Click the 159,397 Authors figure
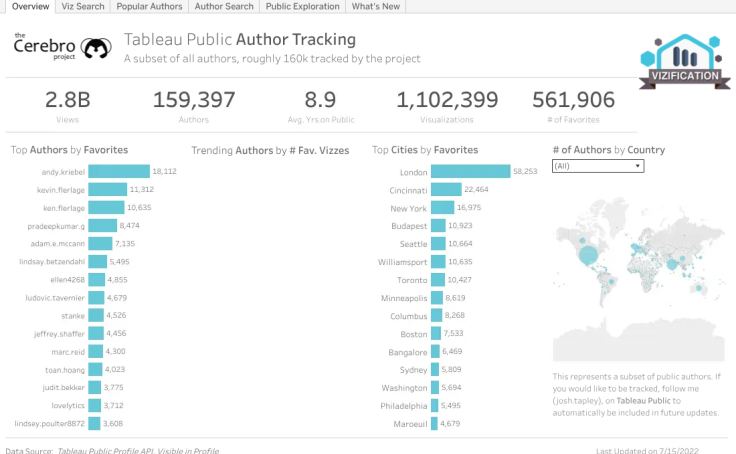Screen dimensions: 736x454 (x=194, y=100)
